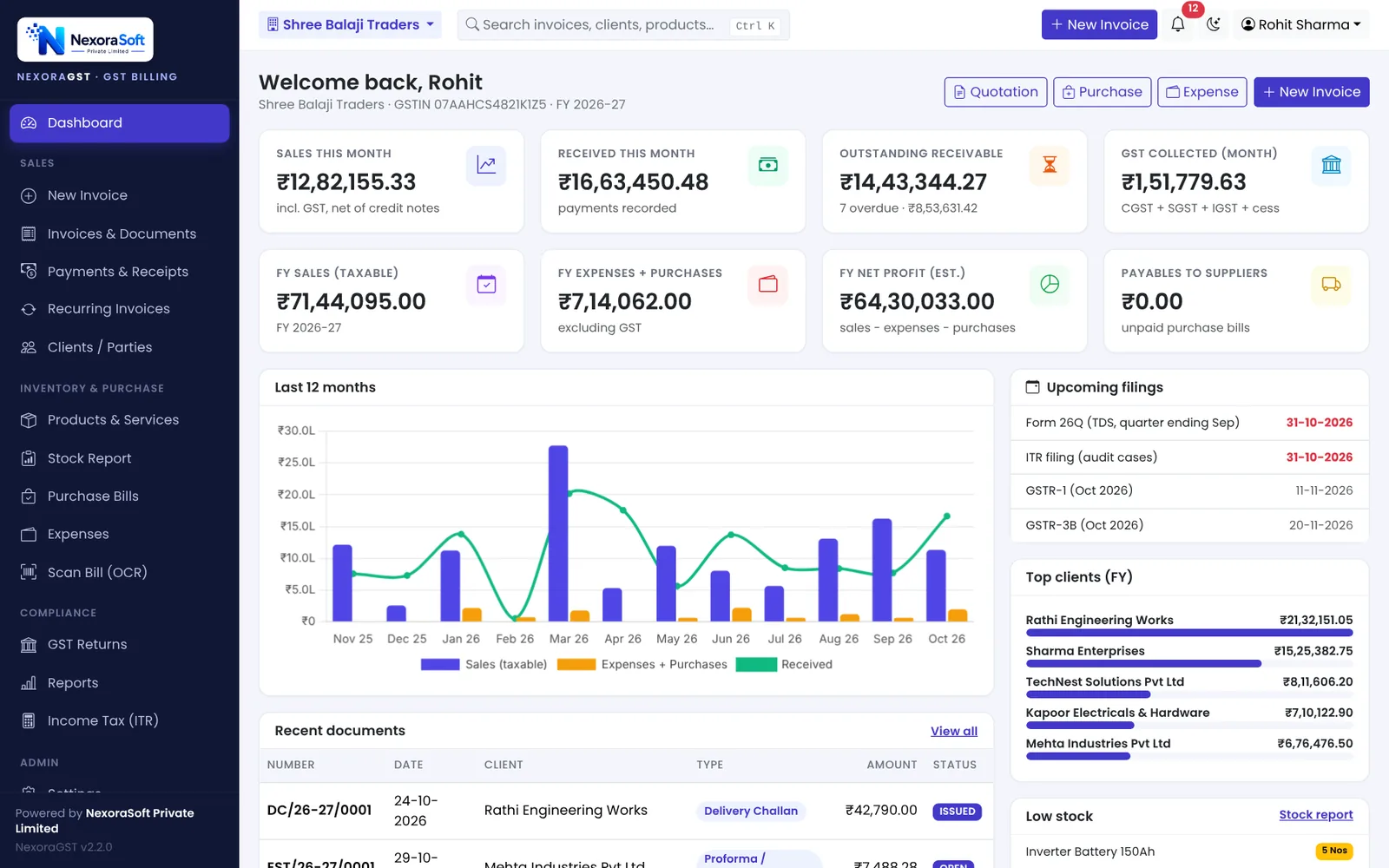The image size is (1389, 868).
Task: Click Purchase Bills sidebar icon
Action: (x=29, y=496)
